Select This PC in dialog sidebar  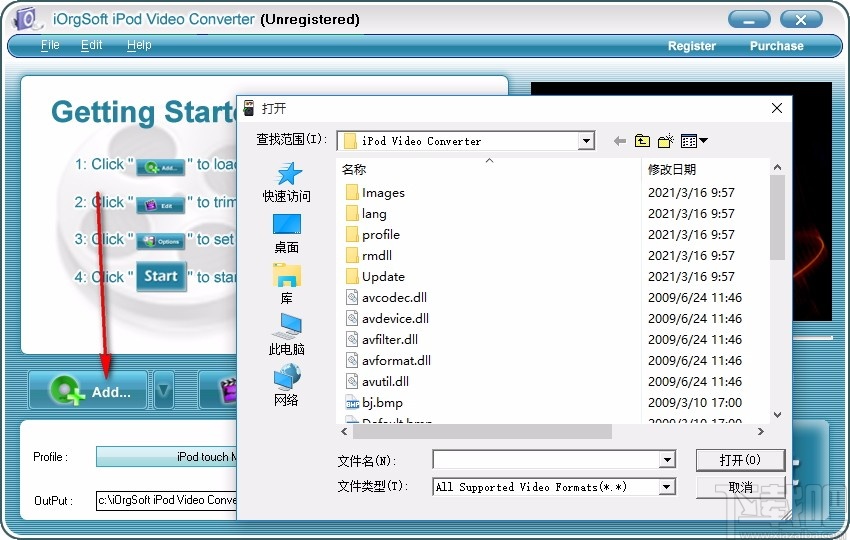click(286, 335)
